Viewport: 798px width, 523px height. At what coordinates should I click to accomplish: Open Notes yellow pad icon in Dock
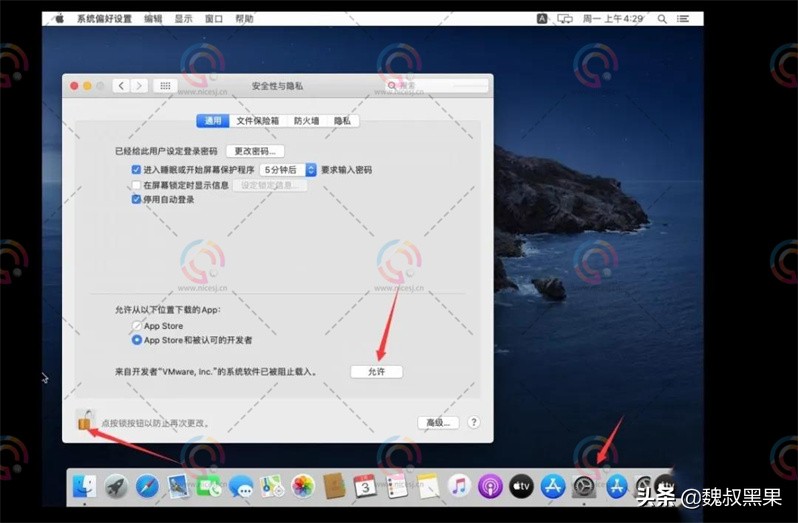pyautogui.click(x=428, y=487)
